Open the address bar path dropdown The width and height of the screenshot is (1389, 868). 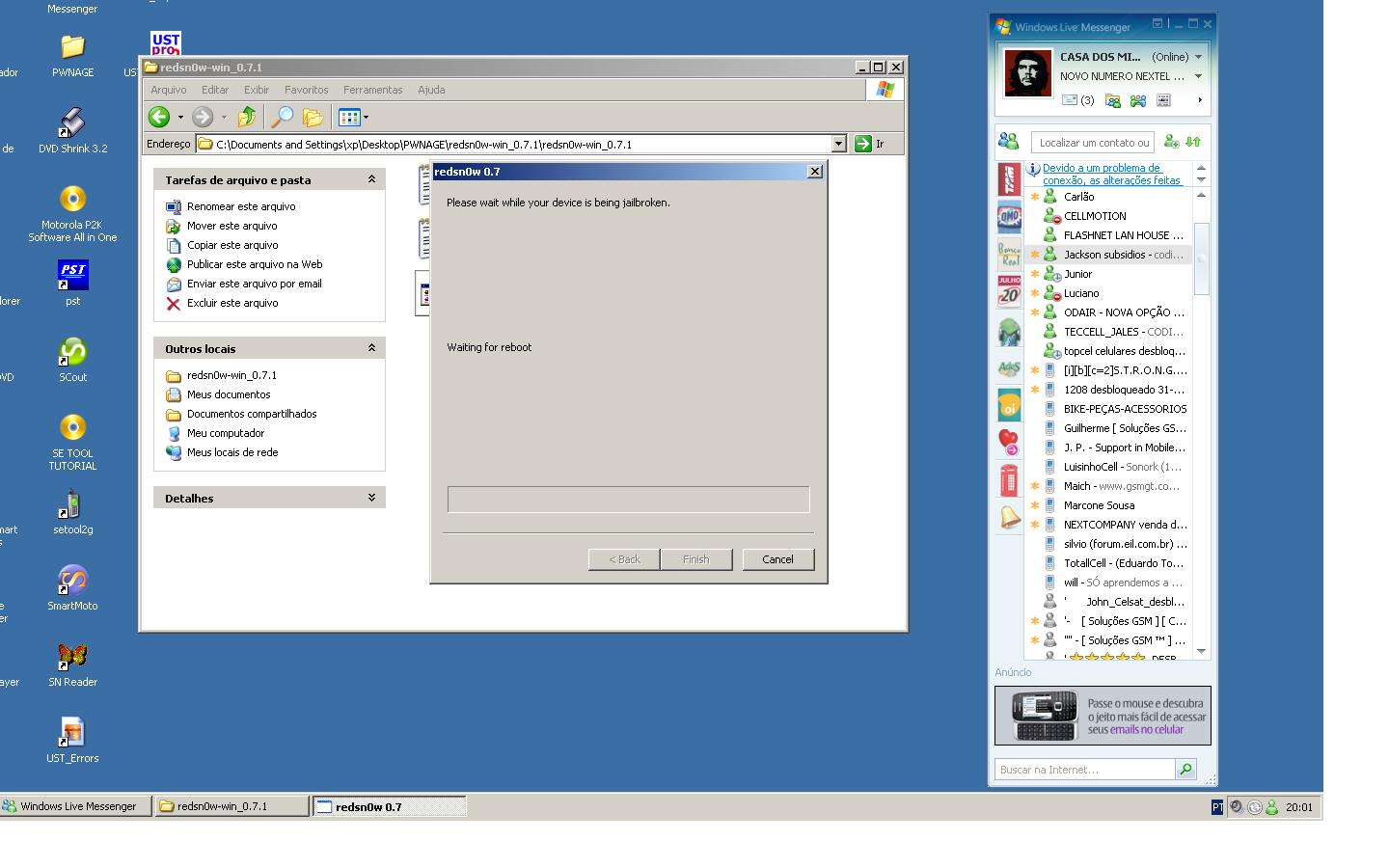[838, 144]
